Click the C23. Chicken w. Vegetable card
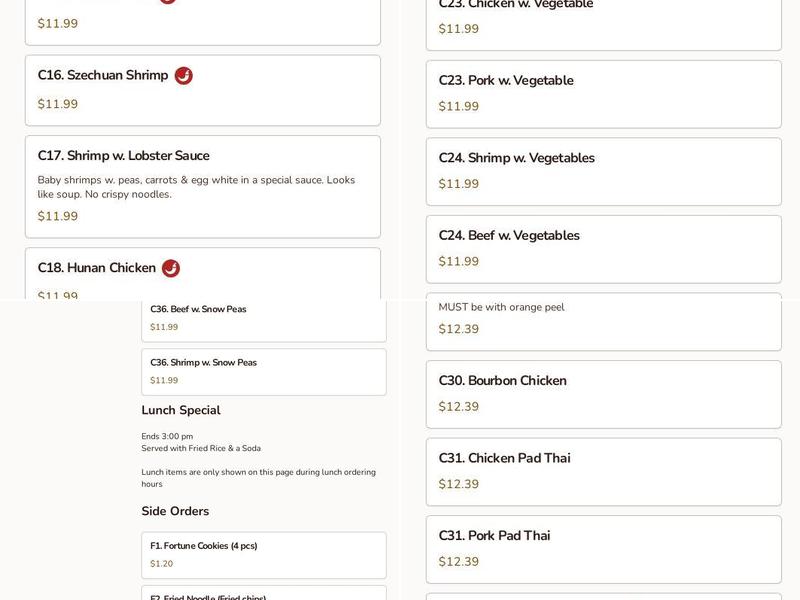800x600 pixels. point(603,20)
